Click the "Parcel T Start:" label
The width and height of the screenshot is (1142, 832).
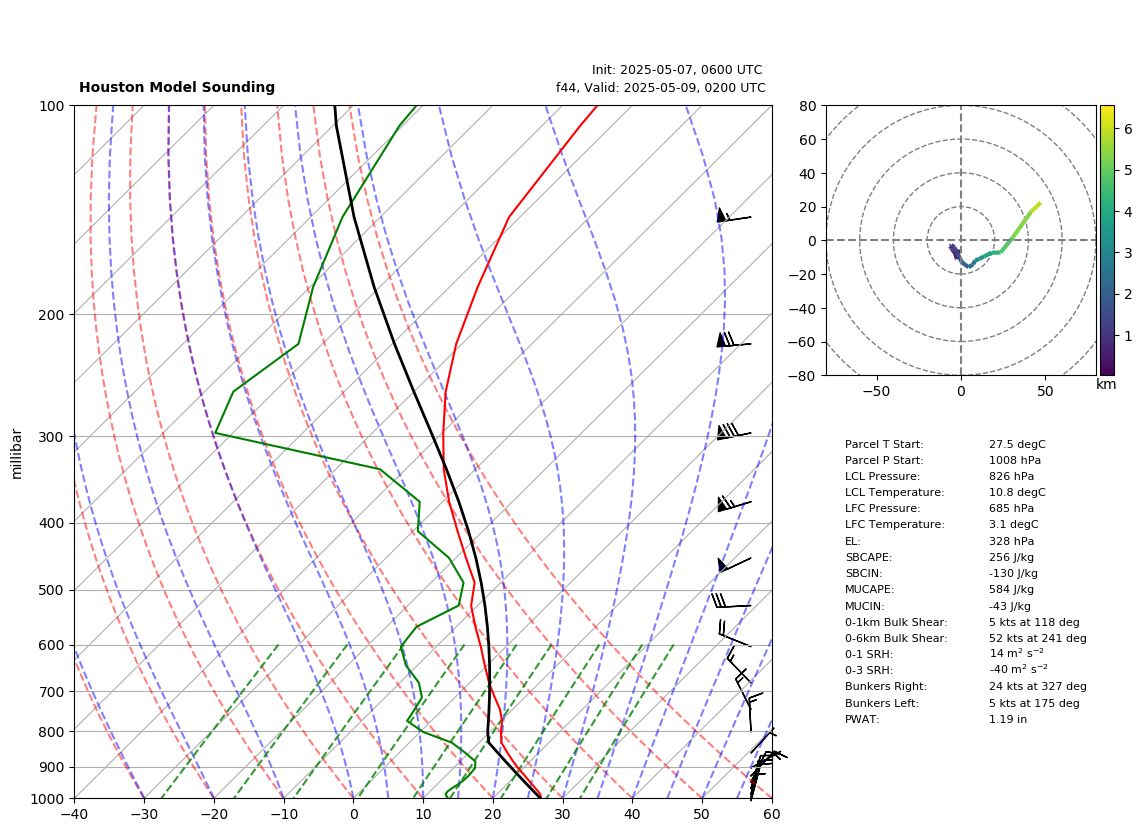884,444
